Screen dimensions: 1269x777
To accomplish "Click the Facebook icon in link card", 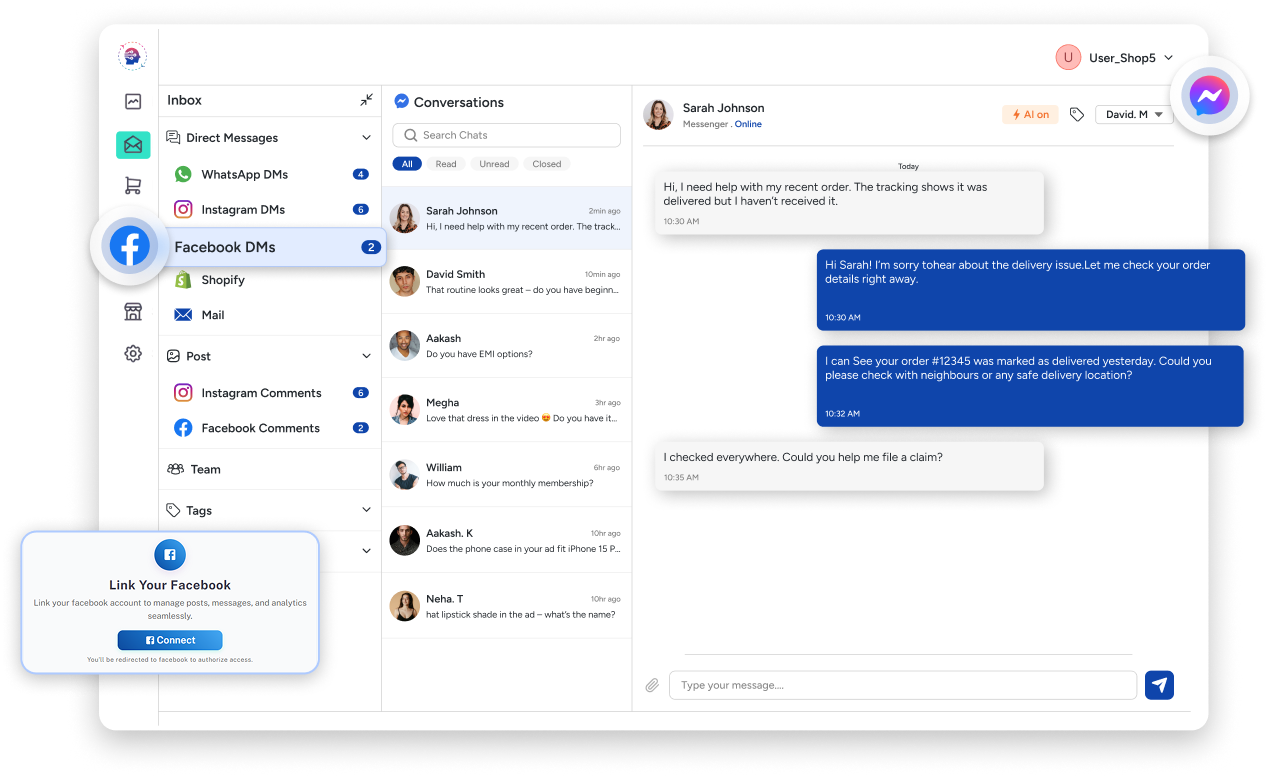I will pyautogui.click(x=170, y=554).
